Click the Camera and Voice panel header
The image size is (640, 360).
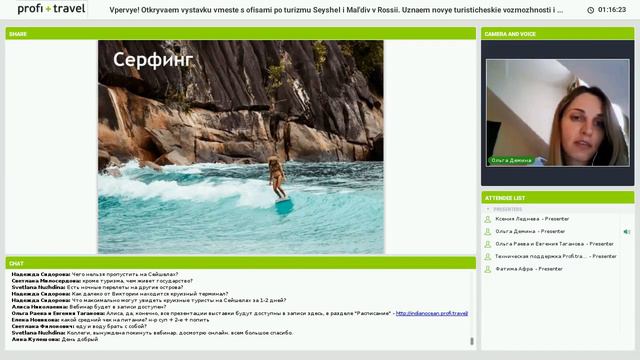click(x=558, y=34)
